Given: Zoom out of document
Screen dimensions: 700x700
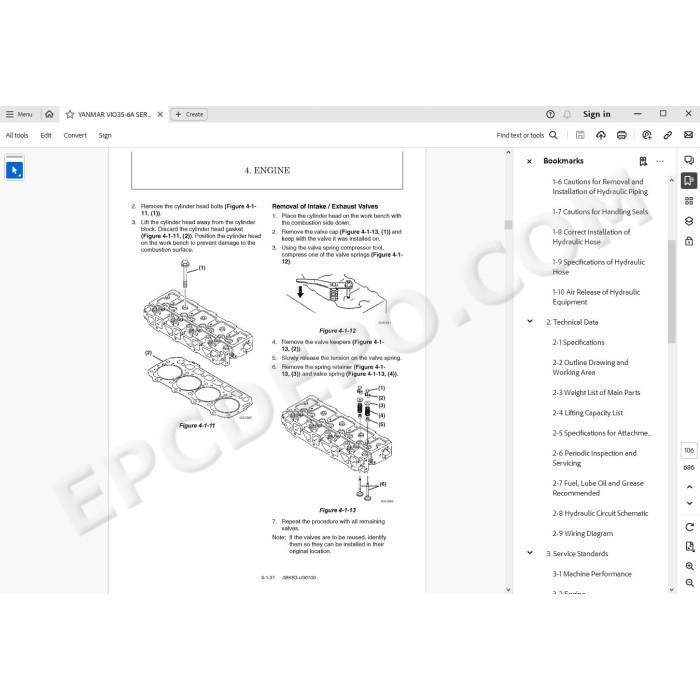Looking at the screenshot, I should pos(689,583).
